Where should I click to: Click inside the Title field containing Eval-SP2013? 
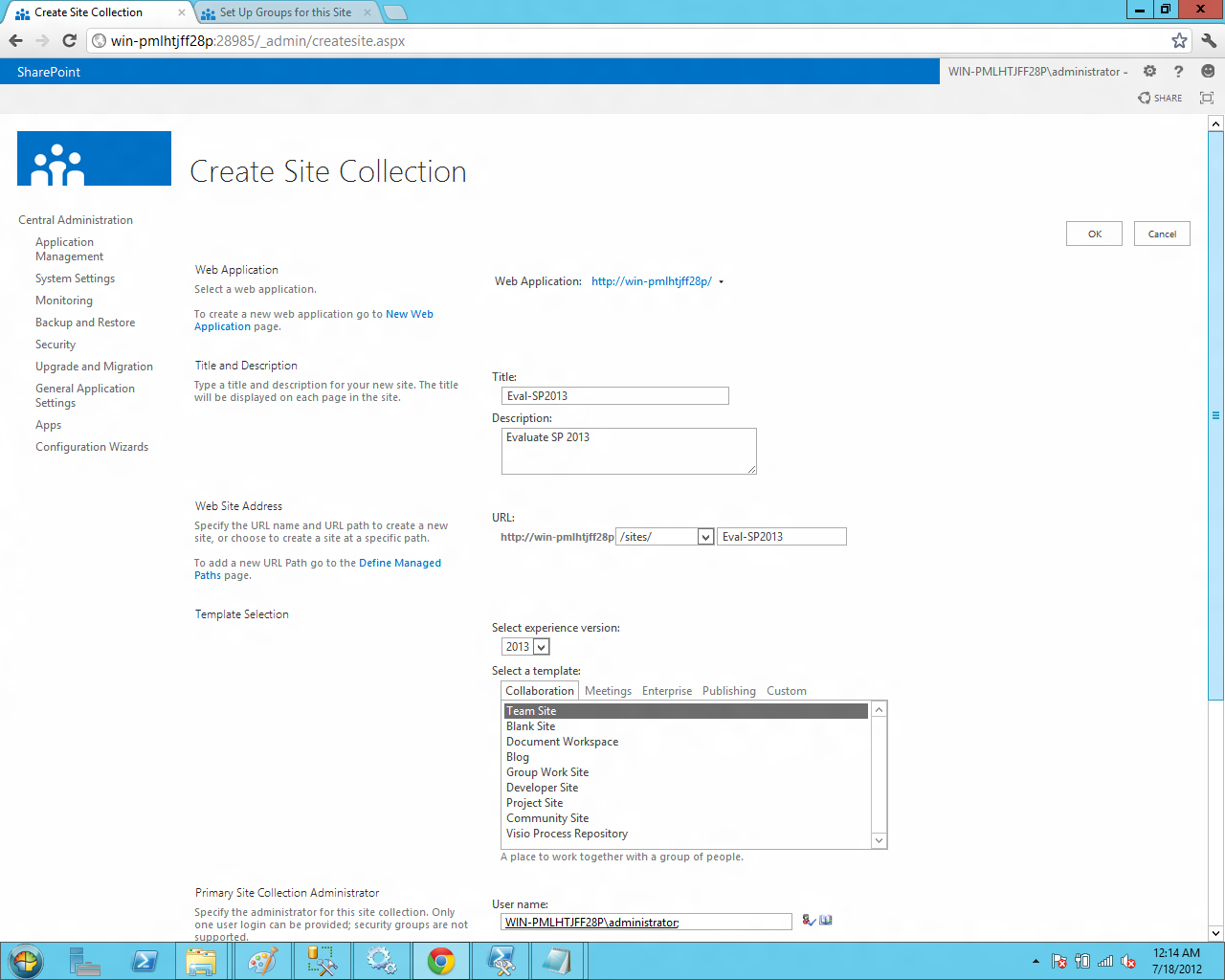point(614,395)
